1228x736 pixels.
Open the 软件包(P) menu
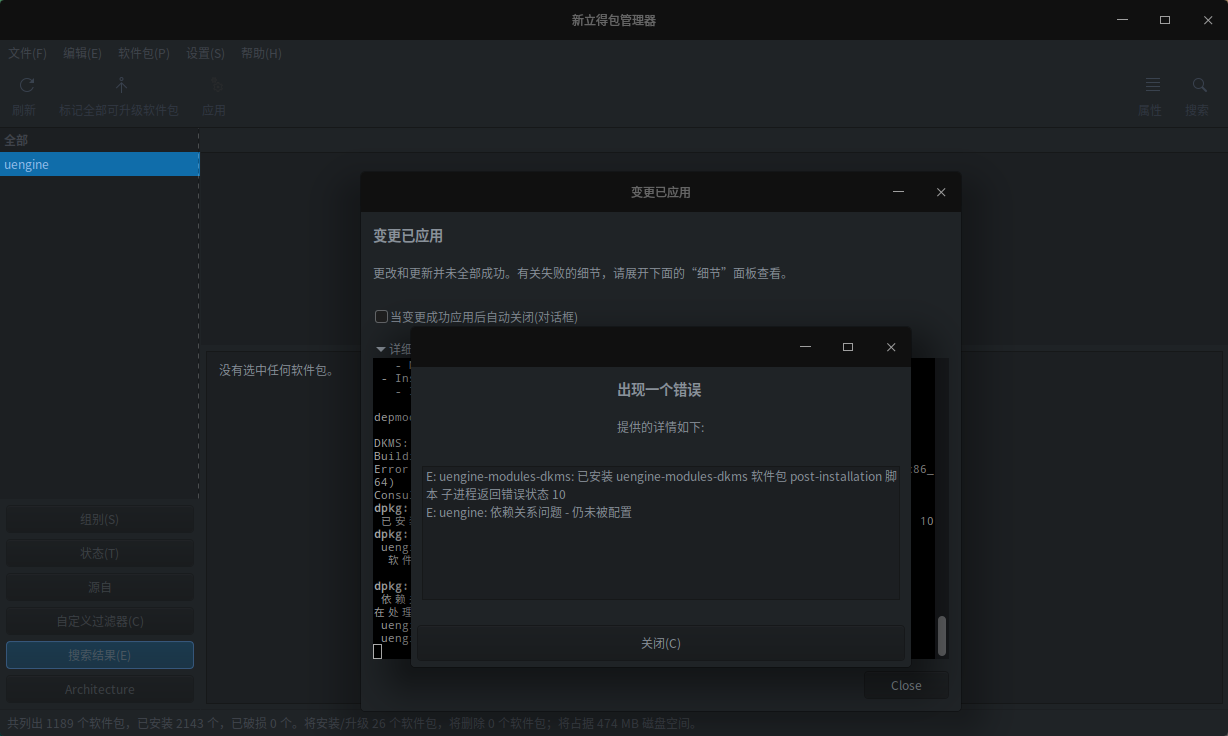coord(144,53)
